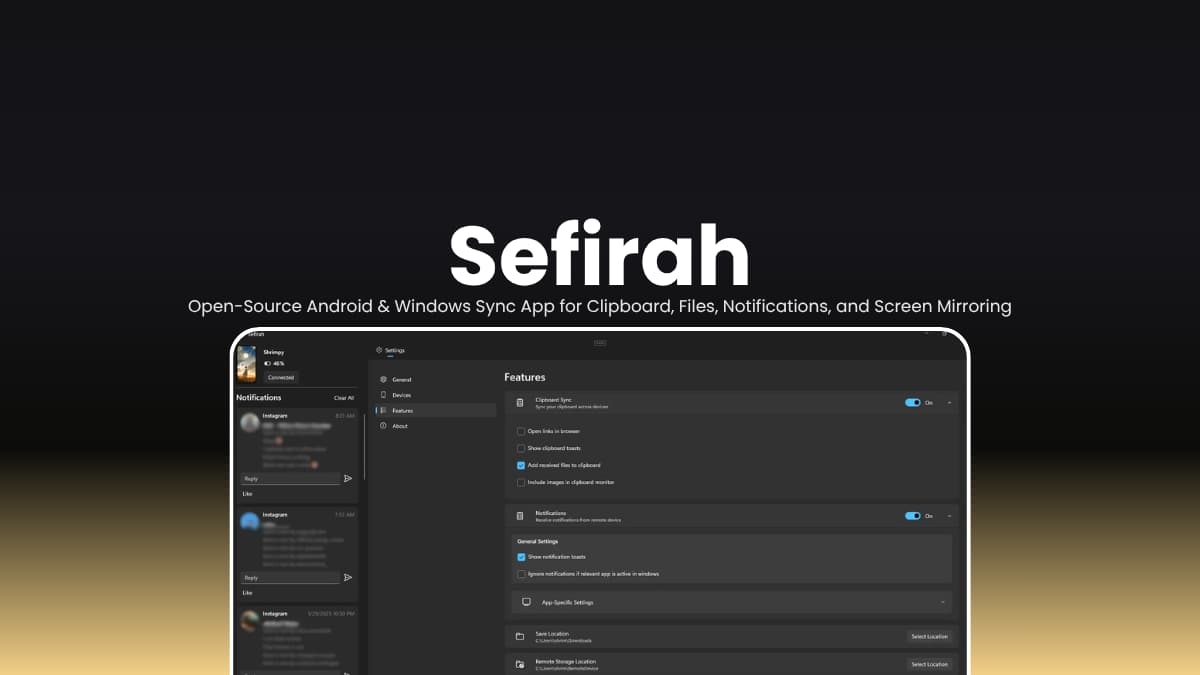Collapse the Notifications section chevron

pos(948,516)
